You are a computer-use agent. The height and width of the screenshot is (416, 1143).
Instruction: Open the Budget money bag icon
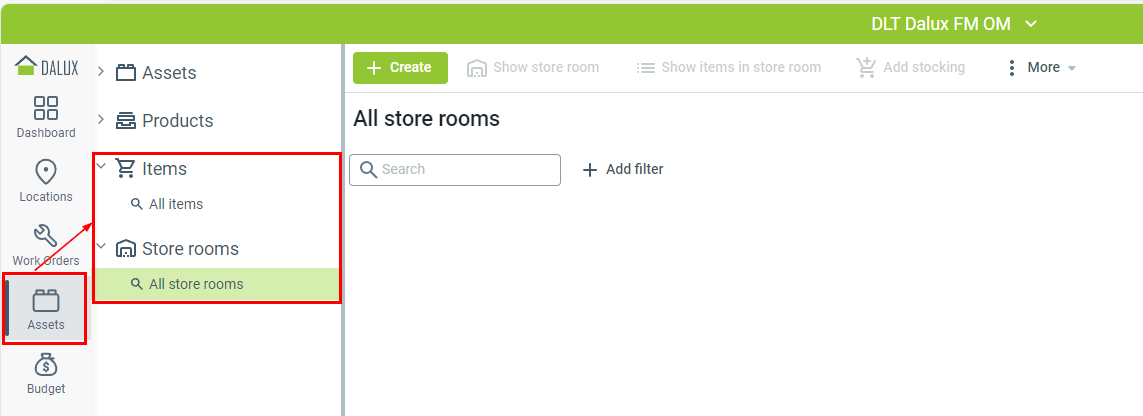[x=46, y=365]
